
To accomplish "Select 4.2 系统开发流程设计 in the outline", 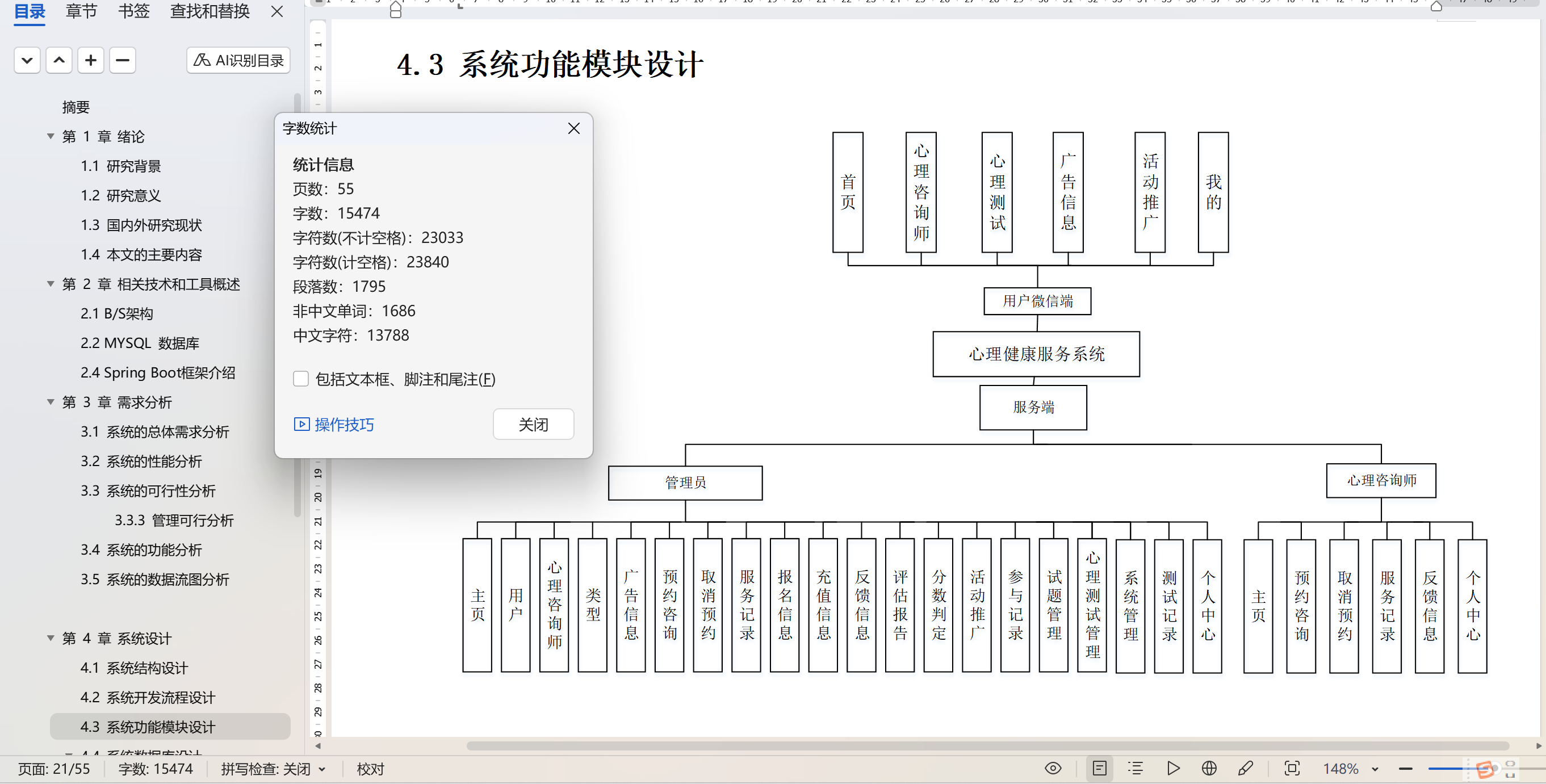I will (147, 698).
